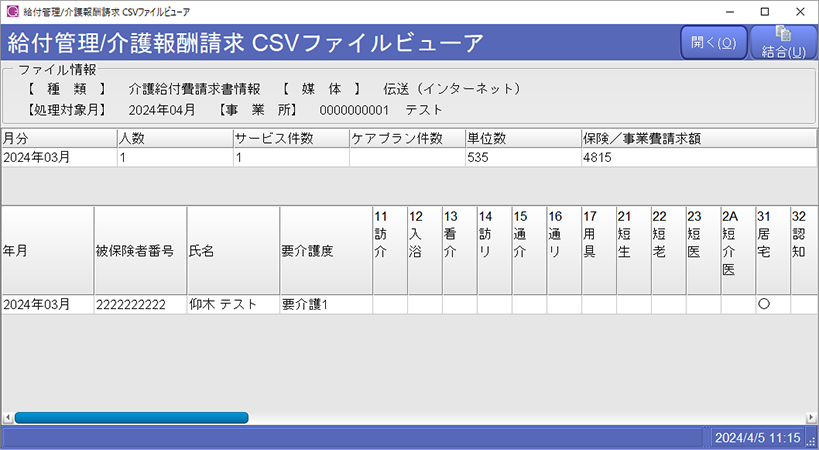
Task: Click the 17 用具 column header
Action: [599, 251]
